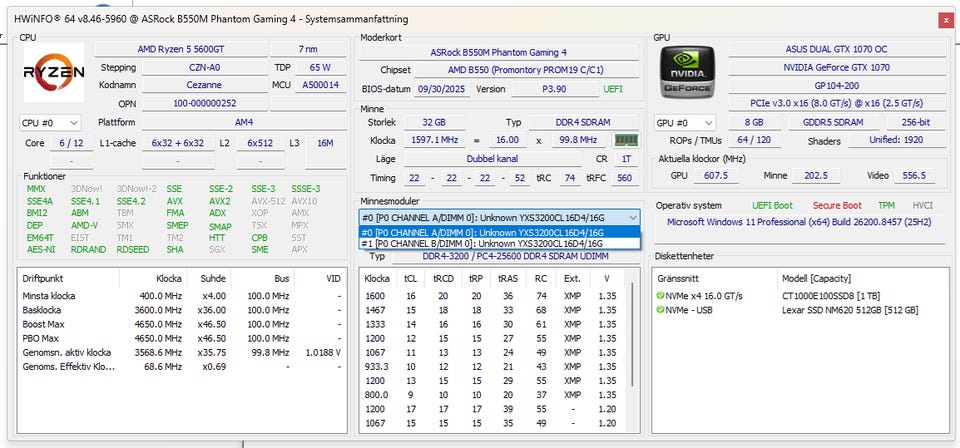
Task: Click the AM4 platform value
Action: (243, 122)
